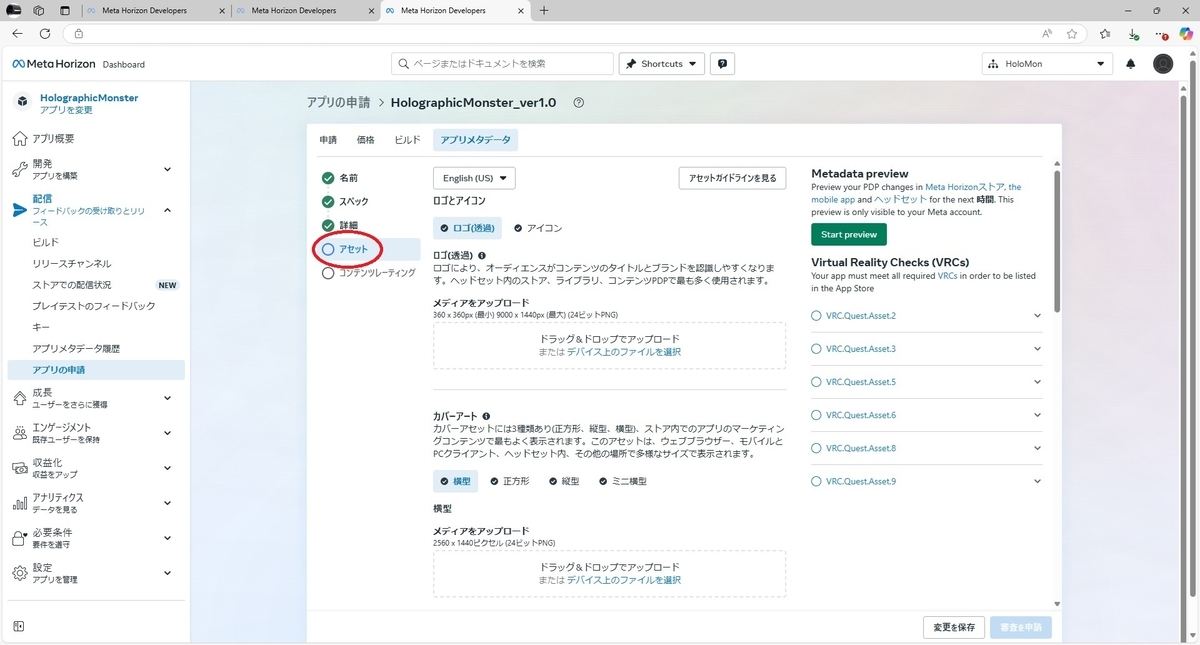Toggle the VRC.Quest.Asset.8 check circle

(817, 448)
